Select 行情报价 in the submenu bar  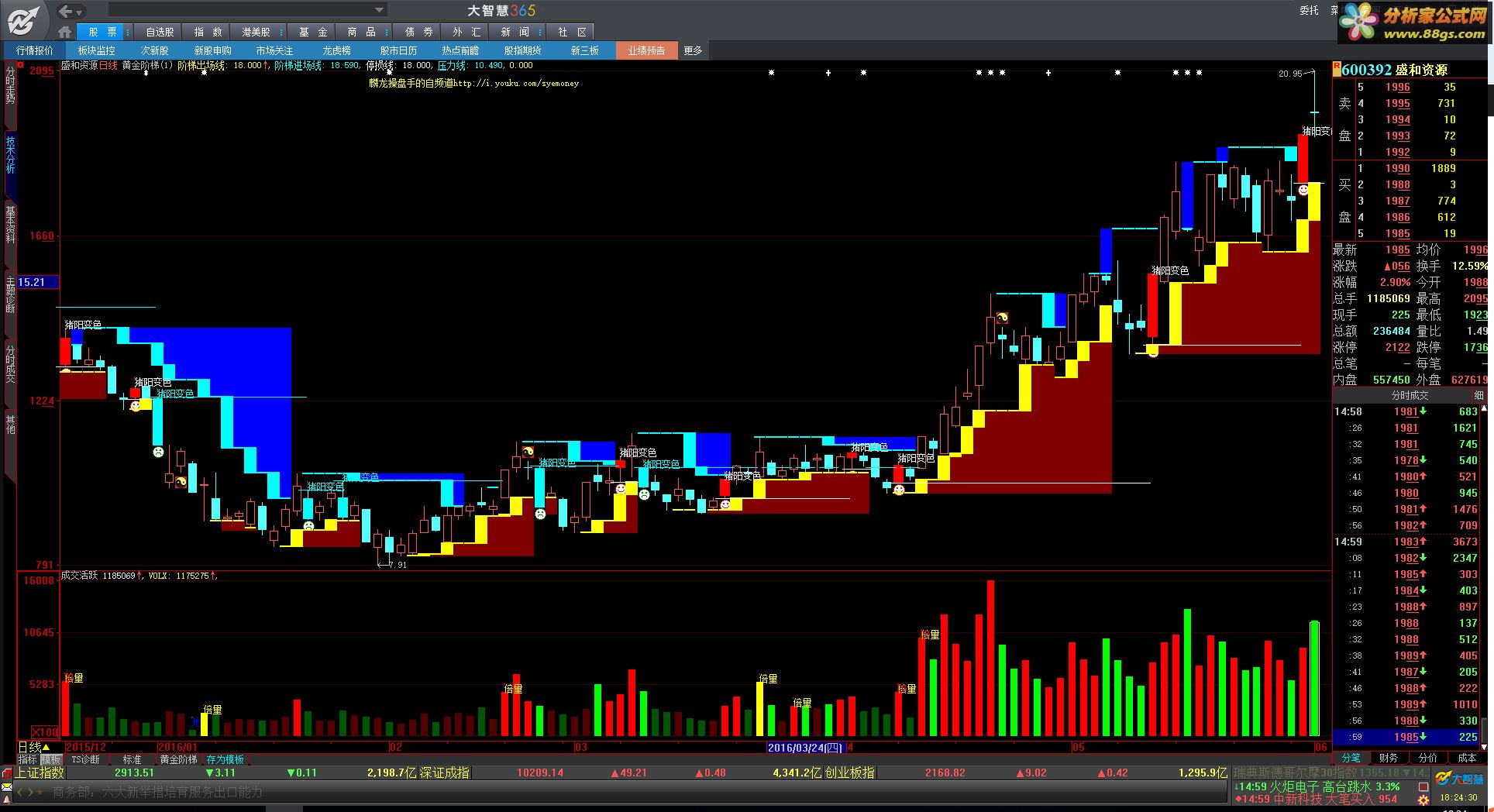click(35, 50)
